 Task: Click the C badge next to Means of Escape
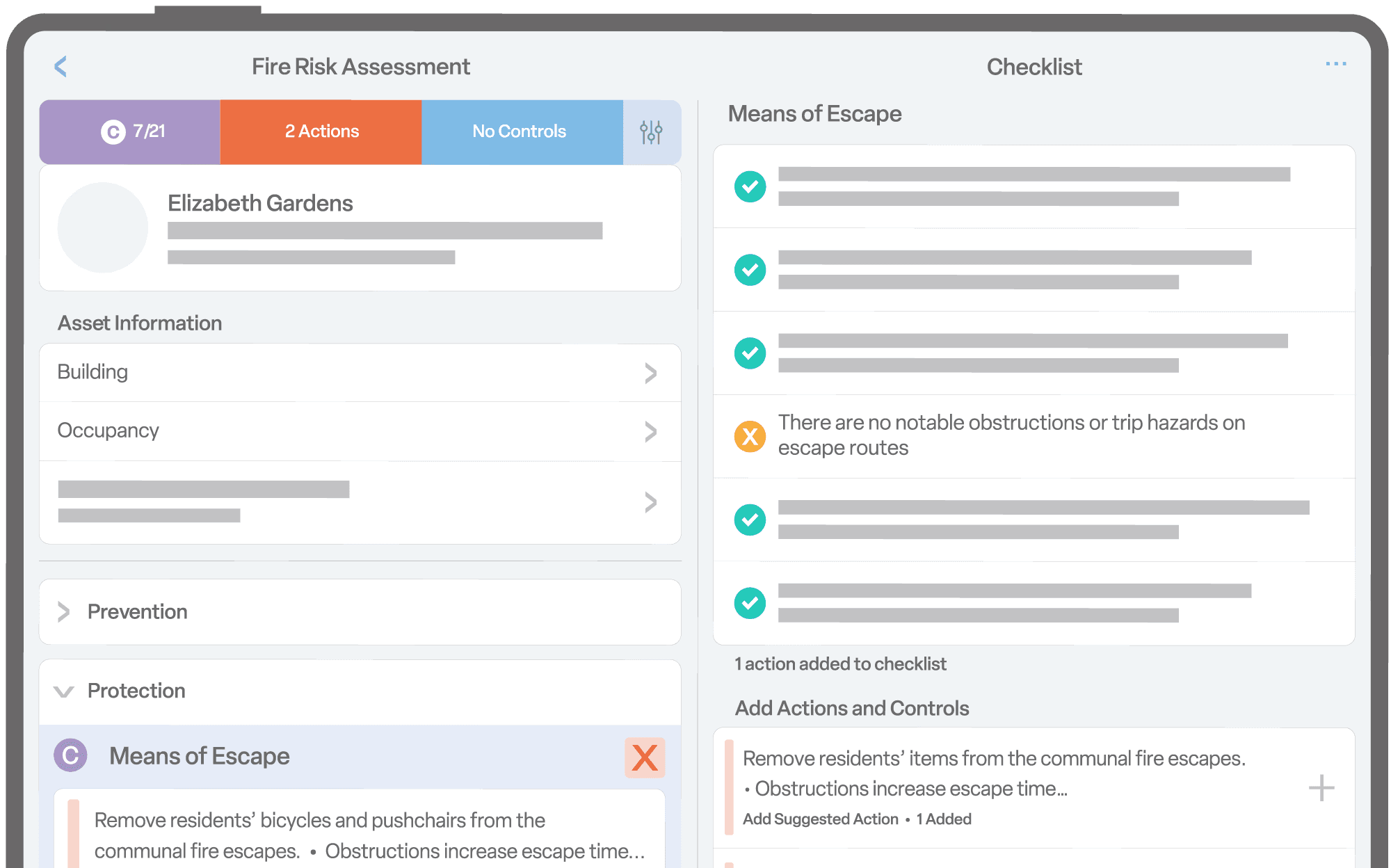(x=69, y=756)
